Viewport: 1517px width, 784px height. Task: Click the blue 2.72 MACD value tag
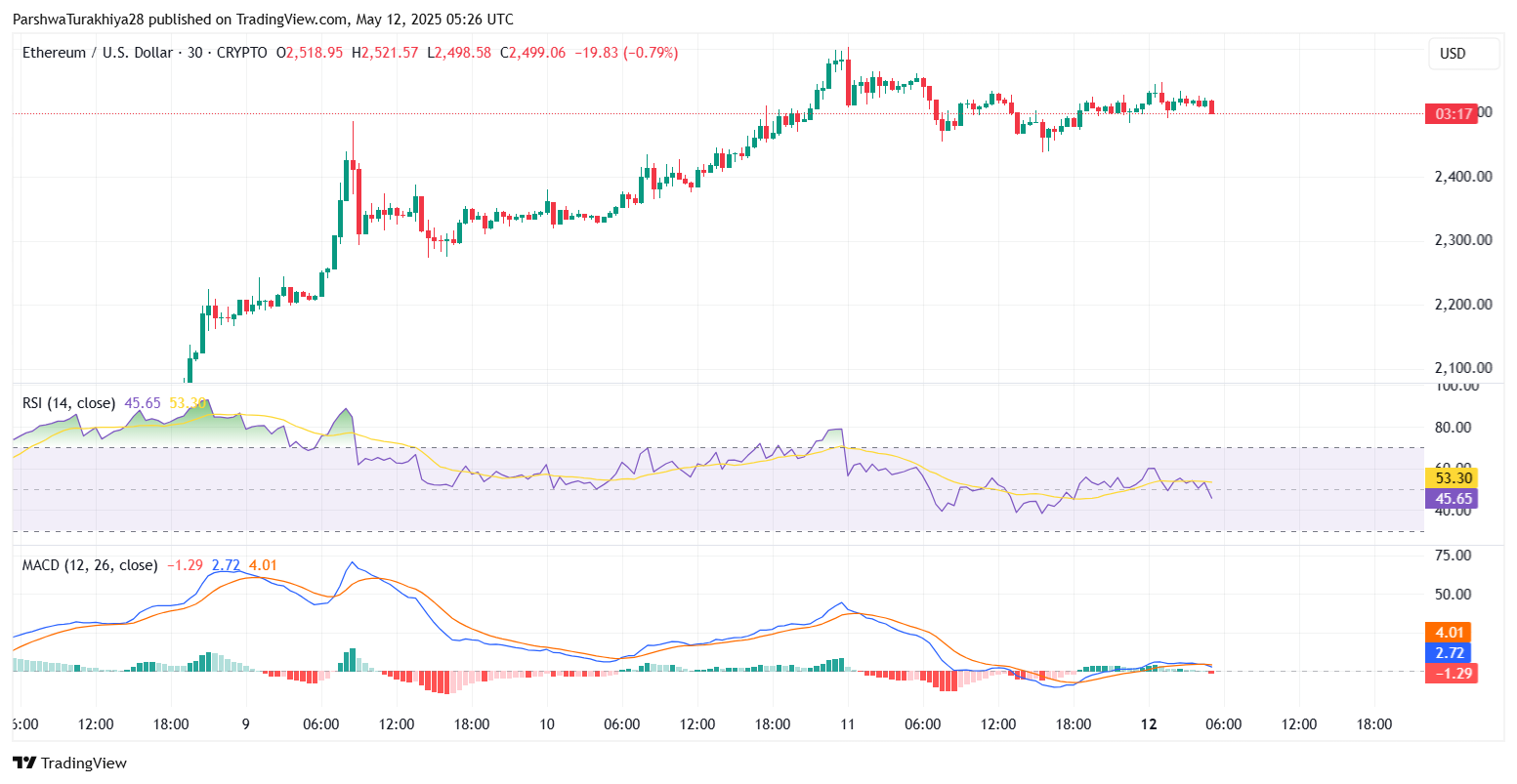(1451, 652)
